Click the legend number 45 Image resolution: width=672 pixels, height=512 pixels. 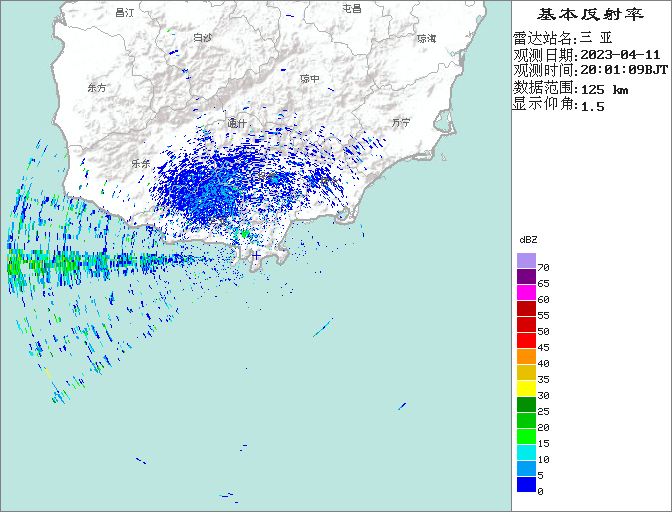(543, 347)
